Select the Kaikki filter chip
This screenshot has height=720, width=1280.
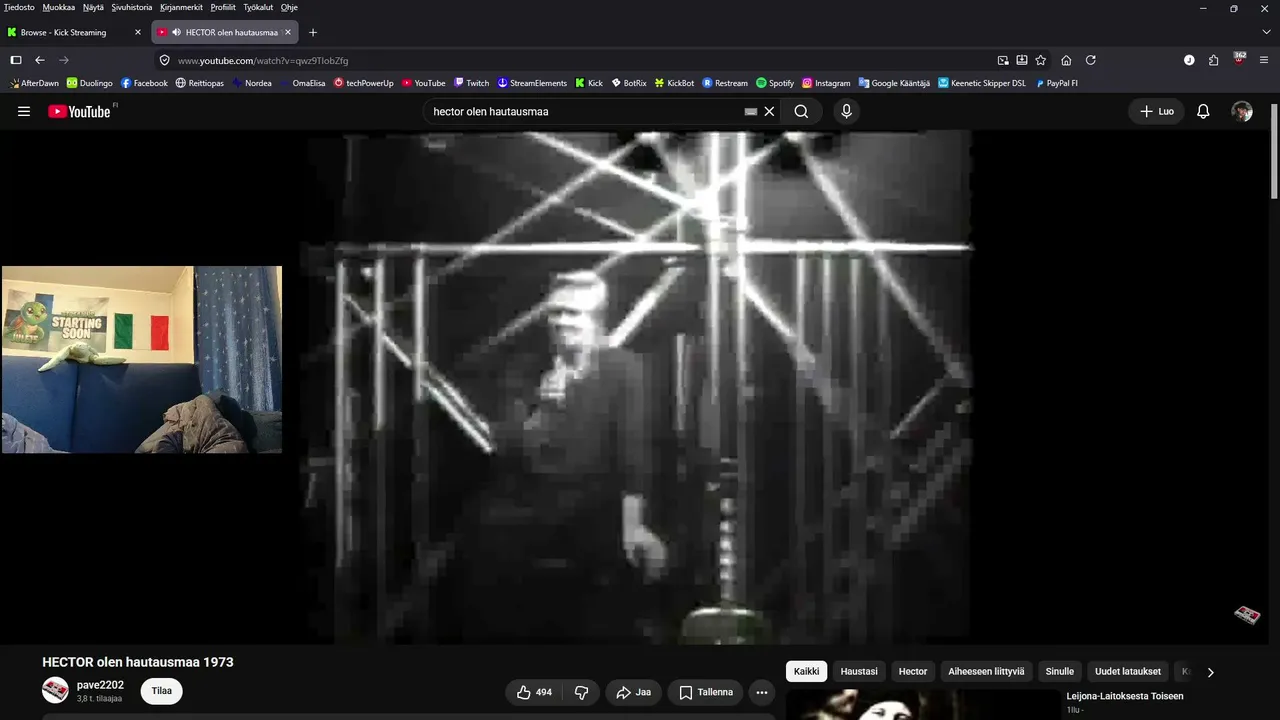click(806, 672)
